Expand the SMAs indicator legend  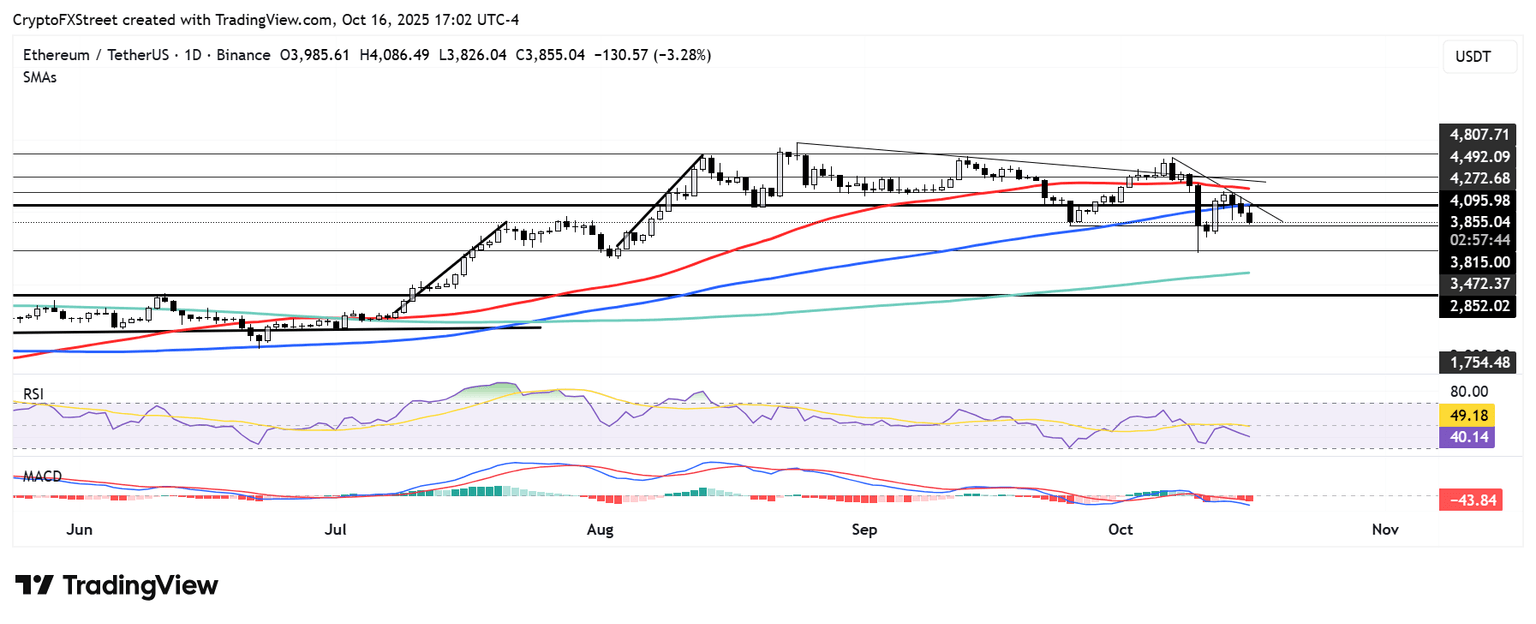39,77
